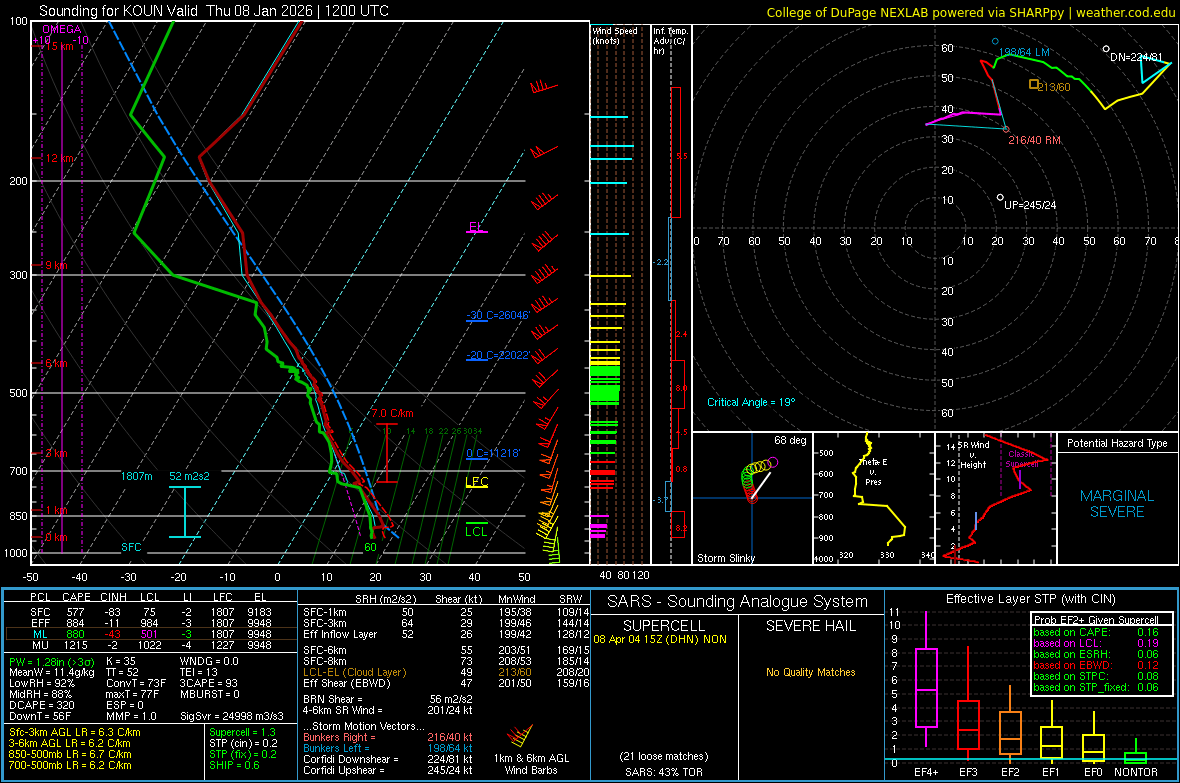The width and height of the screenshot is (1180, 783).
Task: Click the 0 C=11218' label
Action: pyautogui.click(x=492, y=453)
